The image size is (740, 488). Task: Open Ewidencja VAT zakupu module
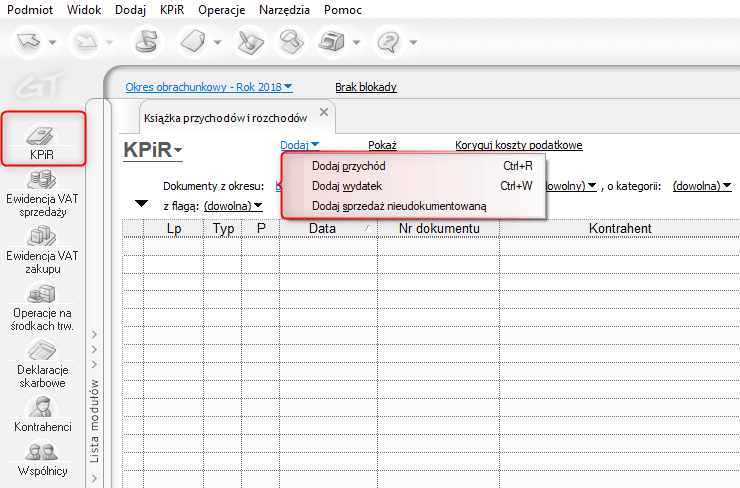pos(42,251)
